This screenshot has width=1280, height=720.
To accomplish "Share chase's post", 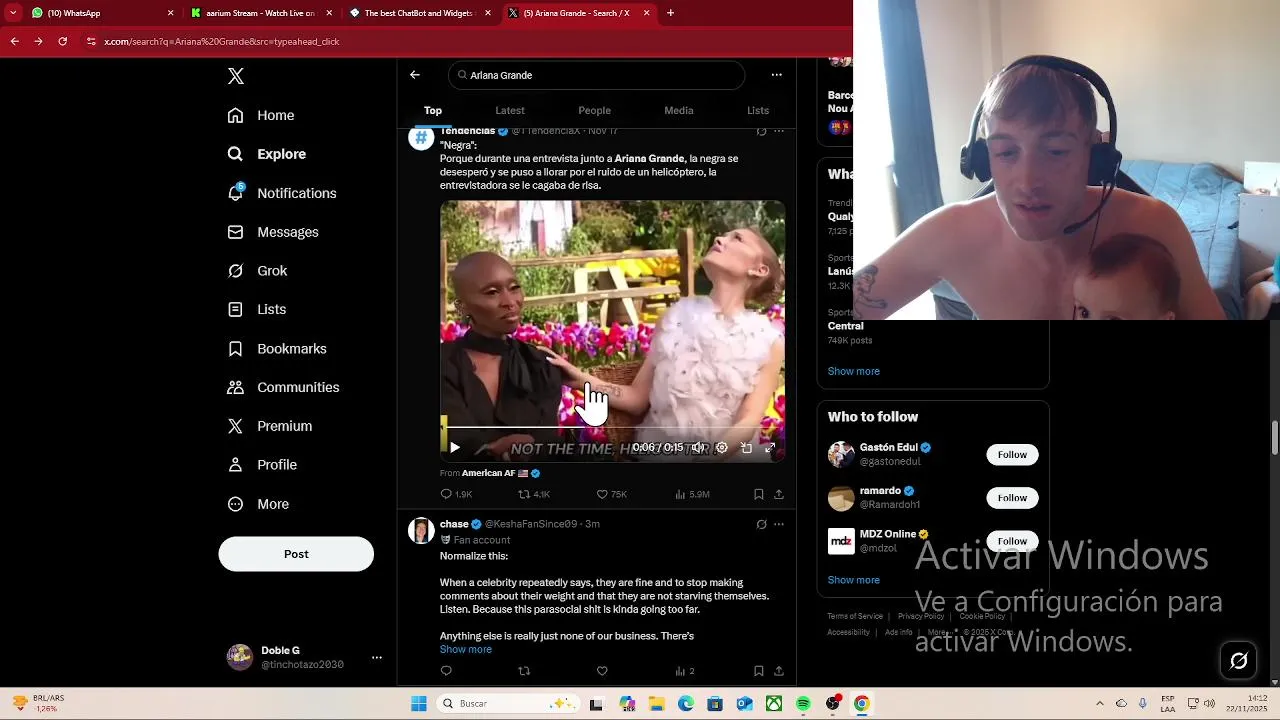I will point(779,671).
